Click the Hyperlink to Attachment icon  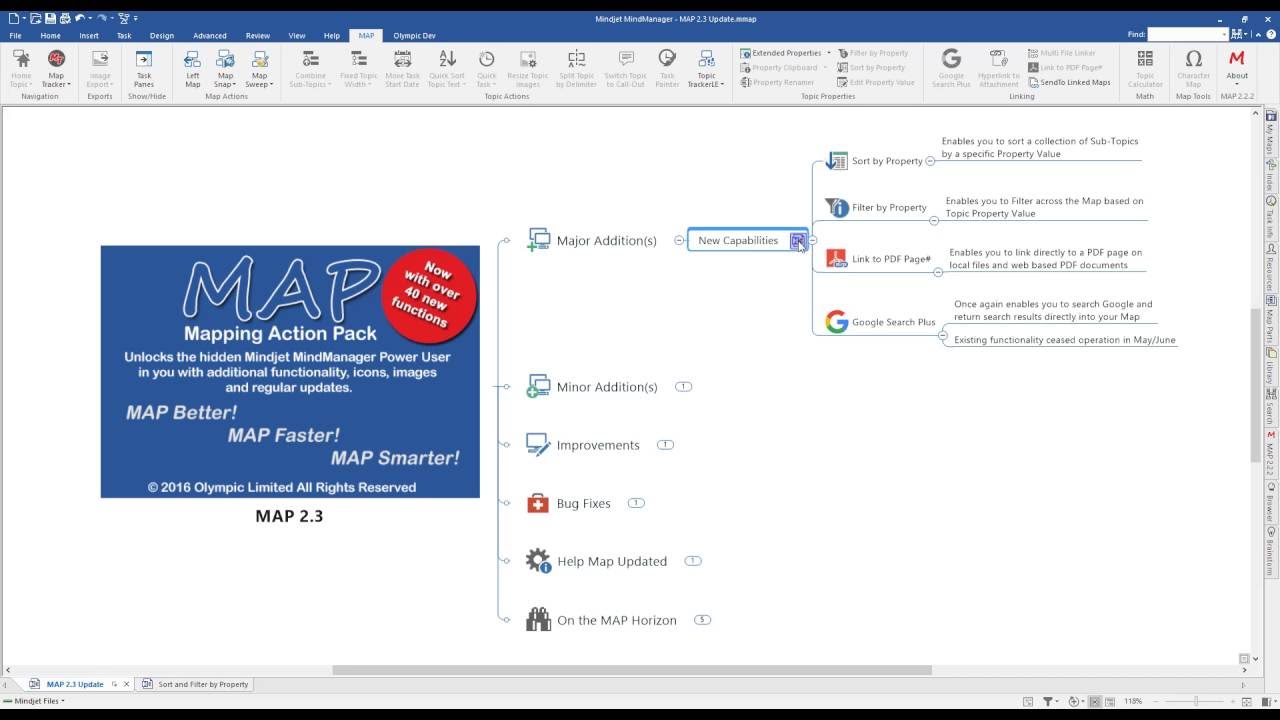(x=998, y=59)
